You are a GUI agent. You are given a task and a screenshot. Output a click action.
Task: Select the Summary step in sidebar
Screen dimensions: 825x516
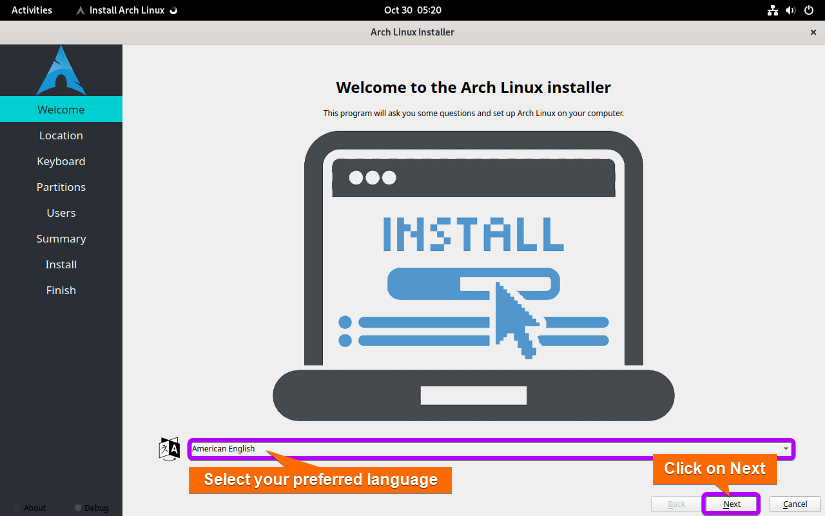click(x=61, y=238)
